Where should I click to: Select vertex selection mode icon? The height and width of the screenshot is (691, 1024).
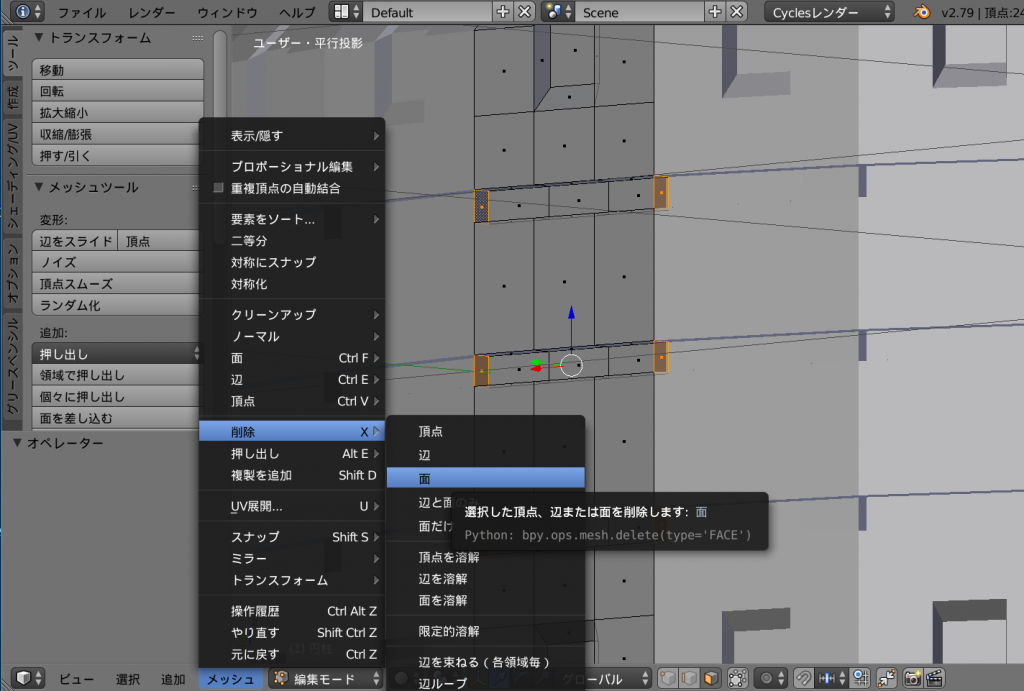[667, 678]
